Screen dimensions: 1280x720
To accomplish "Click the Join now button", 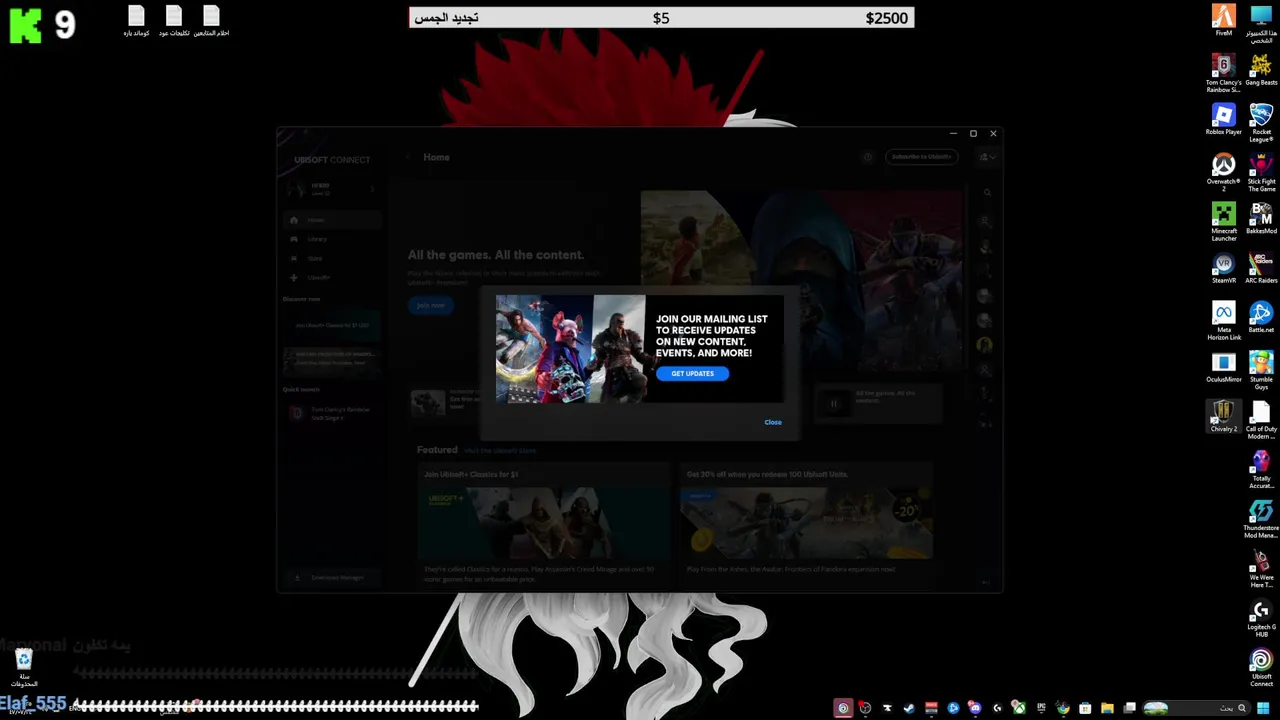I will 430,305.
